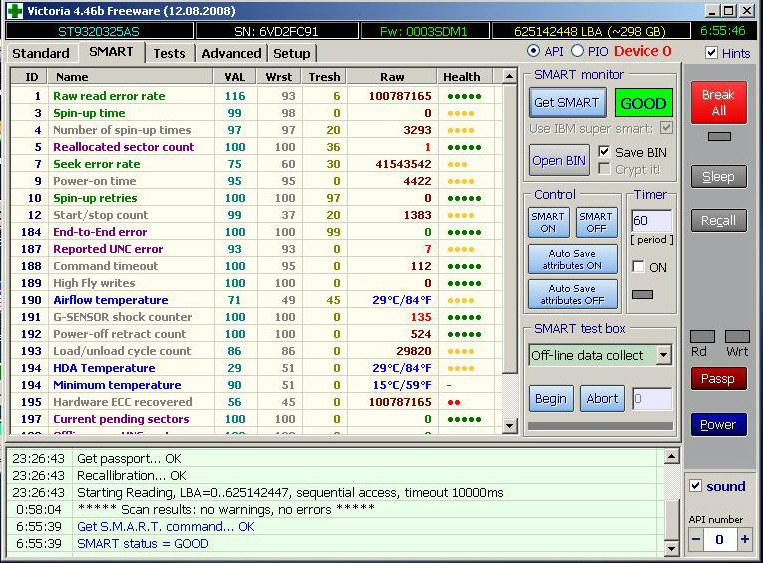Select the Reallocated sector count row
This screenshot has height=563, width=763.
[123, 147]
